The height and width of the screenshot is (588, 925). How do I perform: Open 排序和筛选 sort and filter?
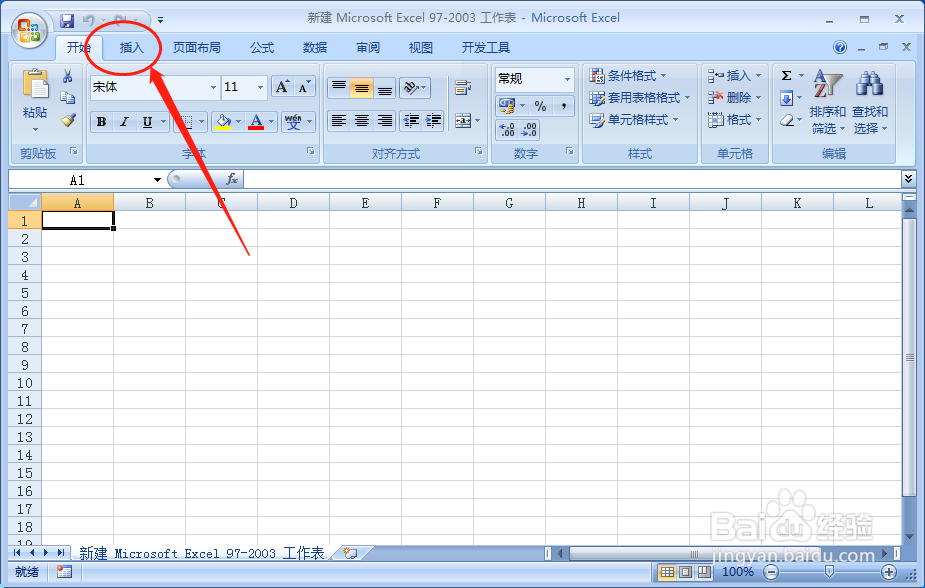(x=828, y=101)
